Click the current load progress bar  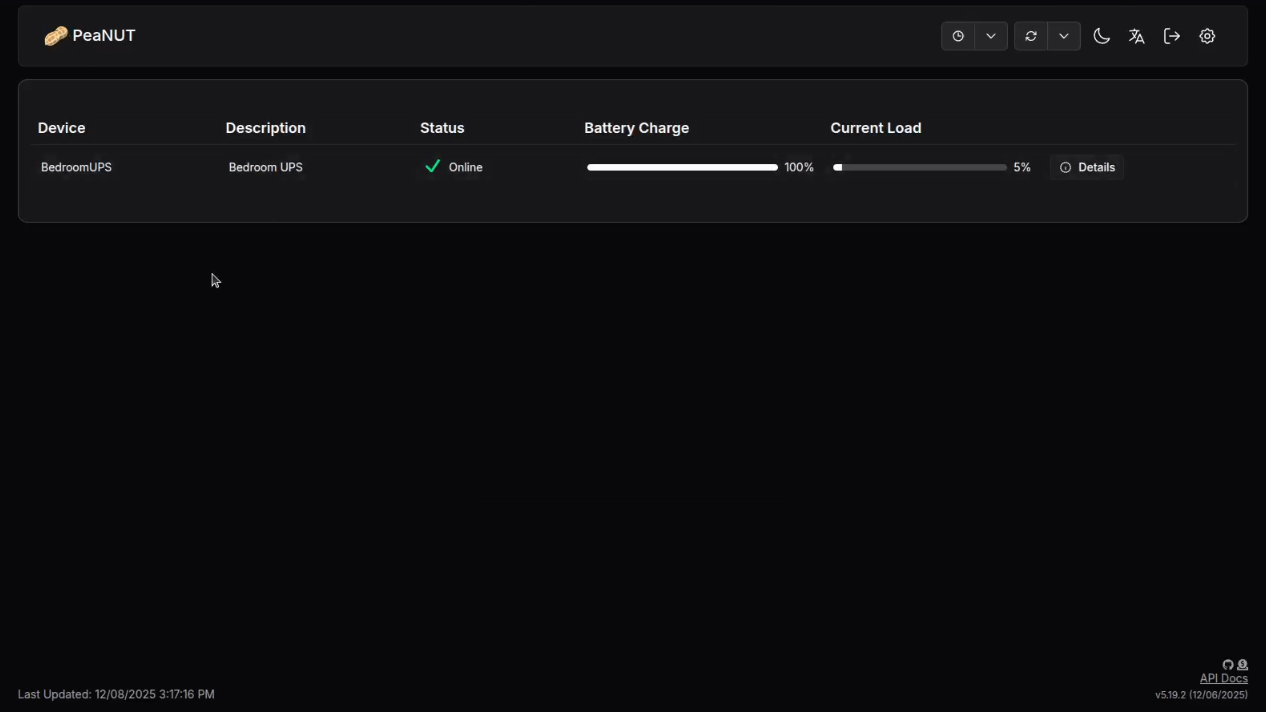[919, 167]
